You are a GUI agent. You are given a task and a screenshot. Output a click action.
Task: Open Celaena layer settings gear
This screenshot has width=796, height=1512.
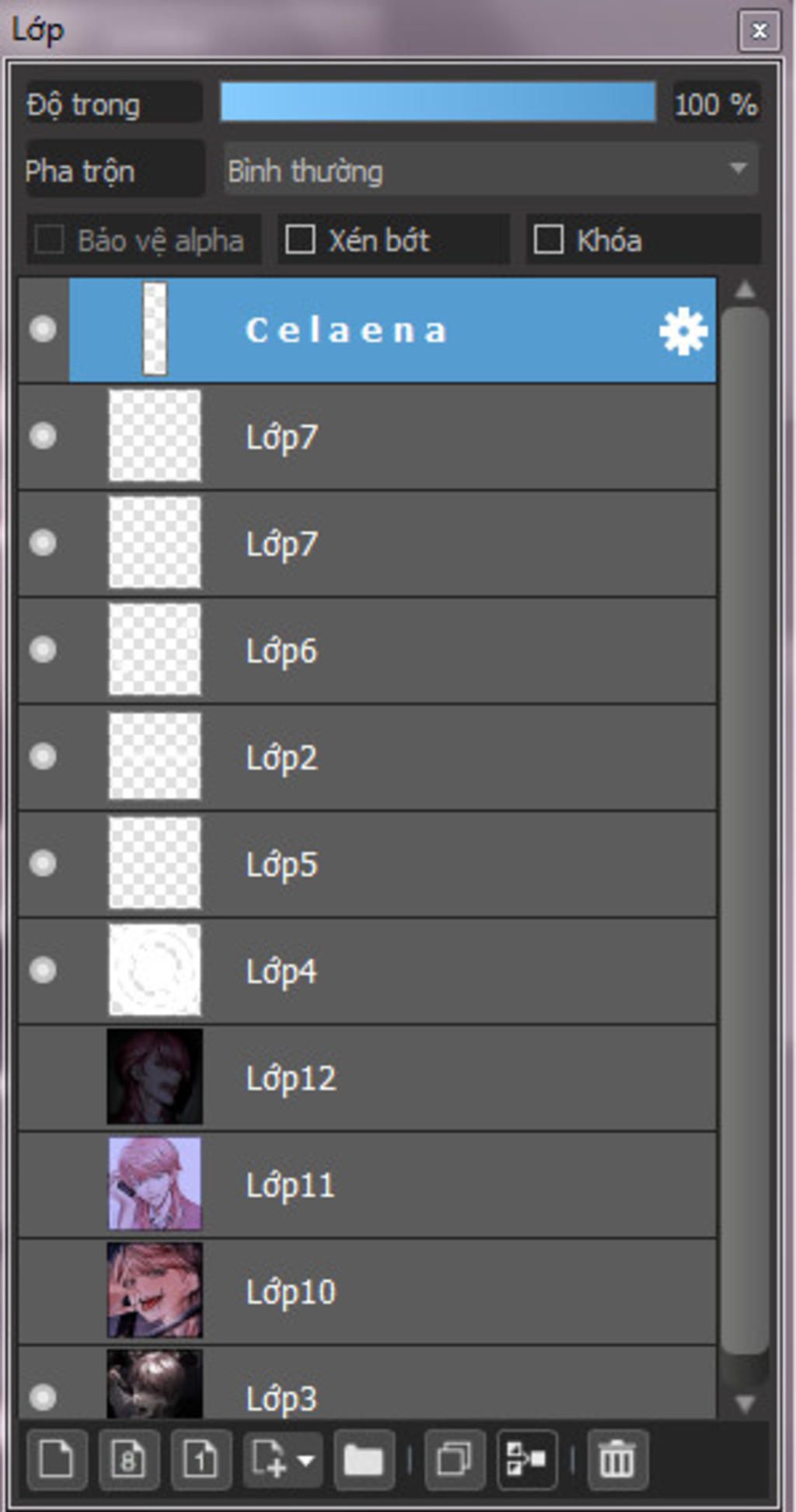683,331
